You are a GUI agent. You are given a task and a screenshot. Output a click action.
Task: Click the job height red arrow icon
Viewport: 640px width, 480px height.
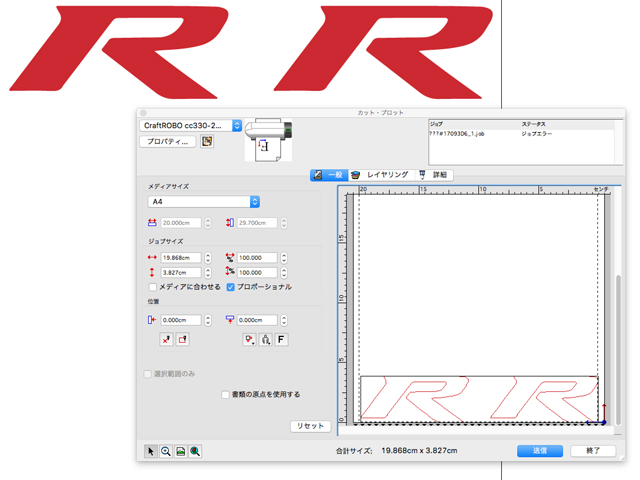[x=152, y=272]
